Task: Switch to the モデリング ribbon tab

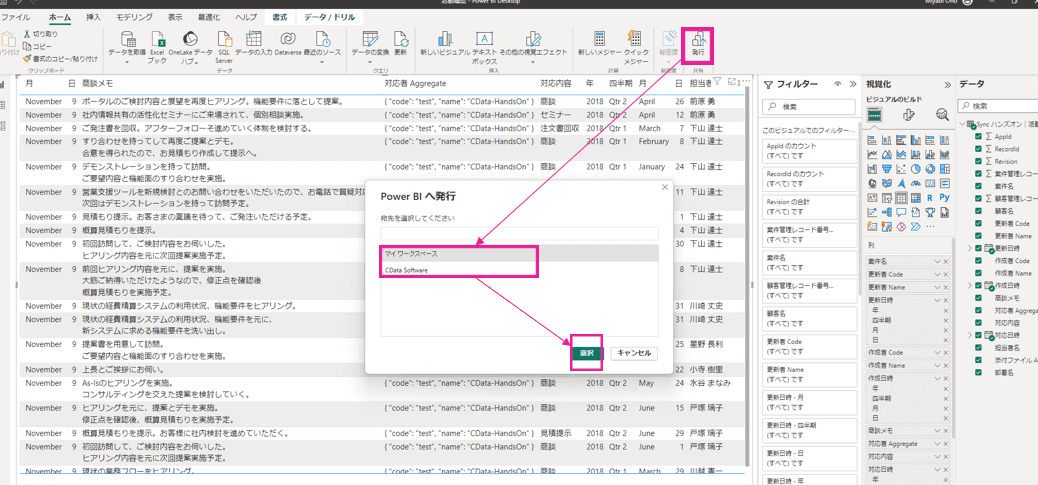Action: [x=134, y=17]
